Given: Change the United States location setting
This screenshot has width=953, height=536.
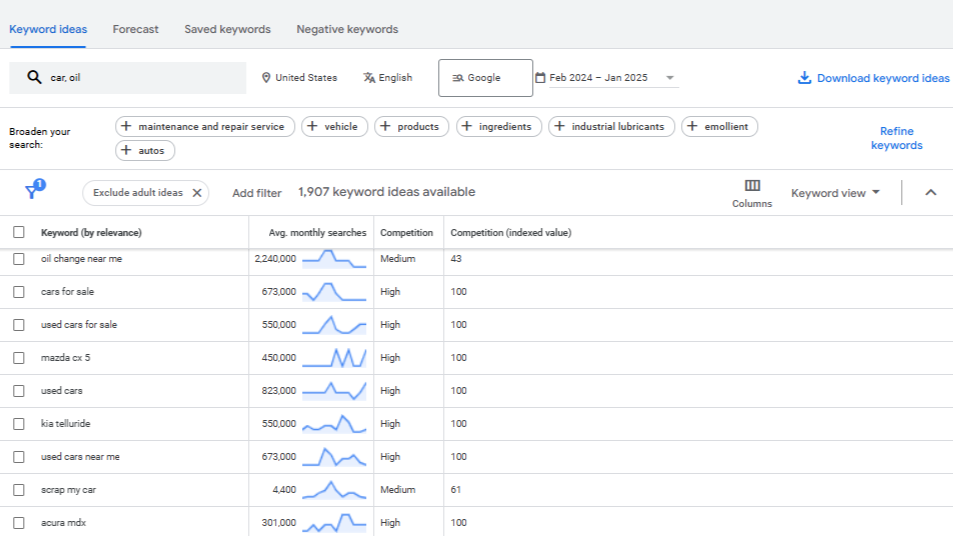Looking at the screenshot, I should tap(299, 78).
